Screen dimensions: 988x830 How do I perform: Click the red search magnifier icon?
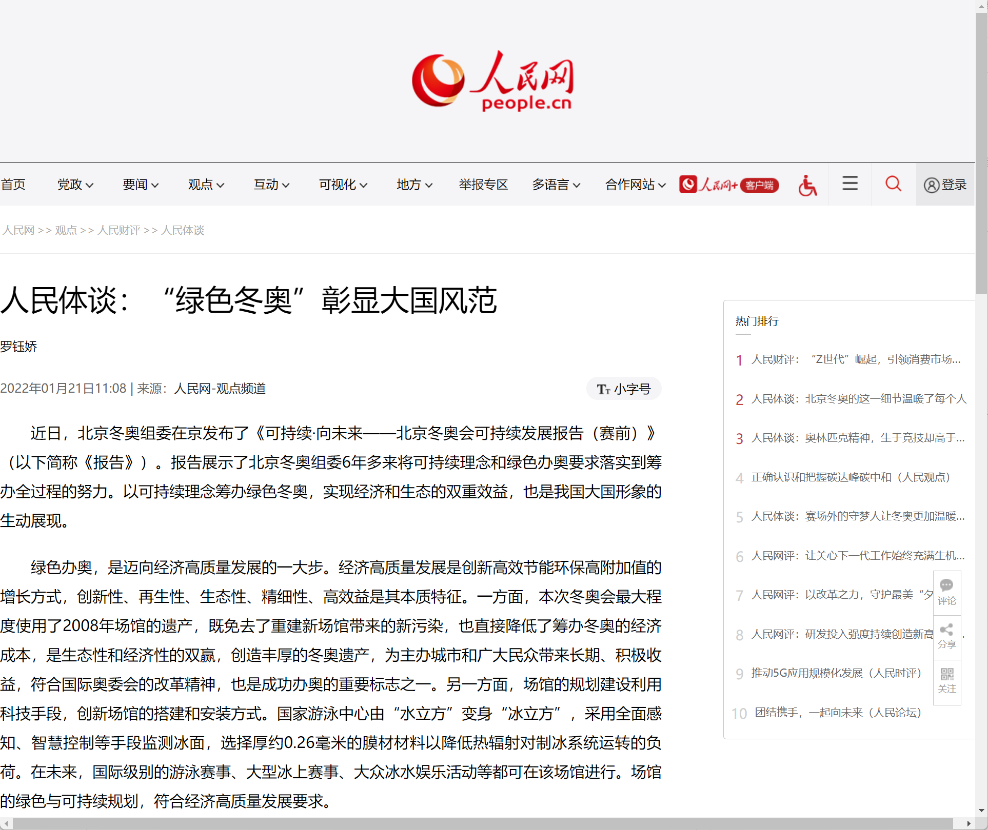click(893, 184)
